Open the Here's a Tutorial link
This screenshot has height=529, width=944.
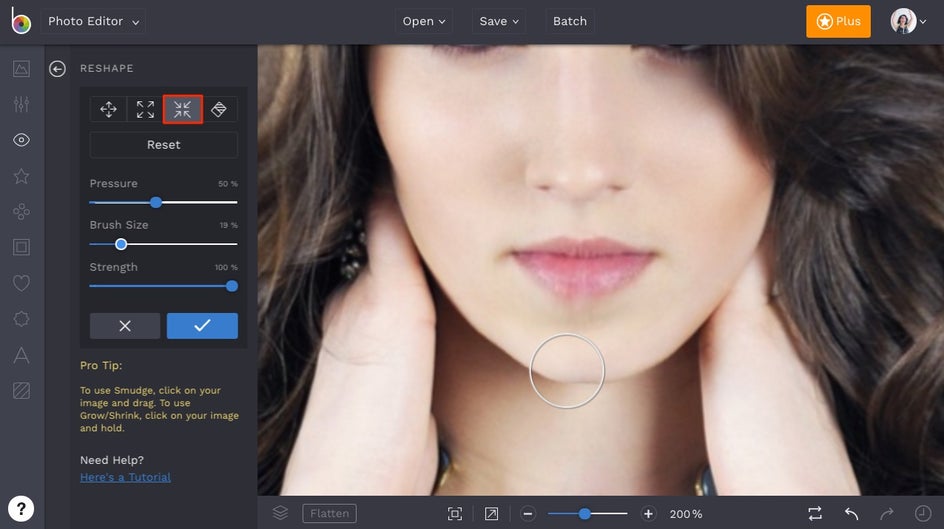tap(125, 477)
